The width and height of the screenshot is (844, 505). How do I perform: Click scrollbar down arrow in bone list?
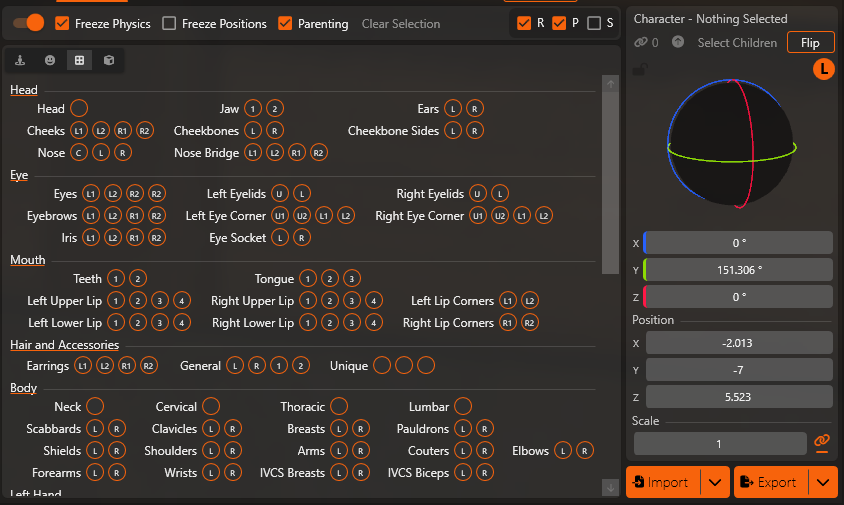[610, 488]
